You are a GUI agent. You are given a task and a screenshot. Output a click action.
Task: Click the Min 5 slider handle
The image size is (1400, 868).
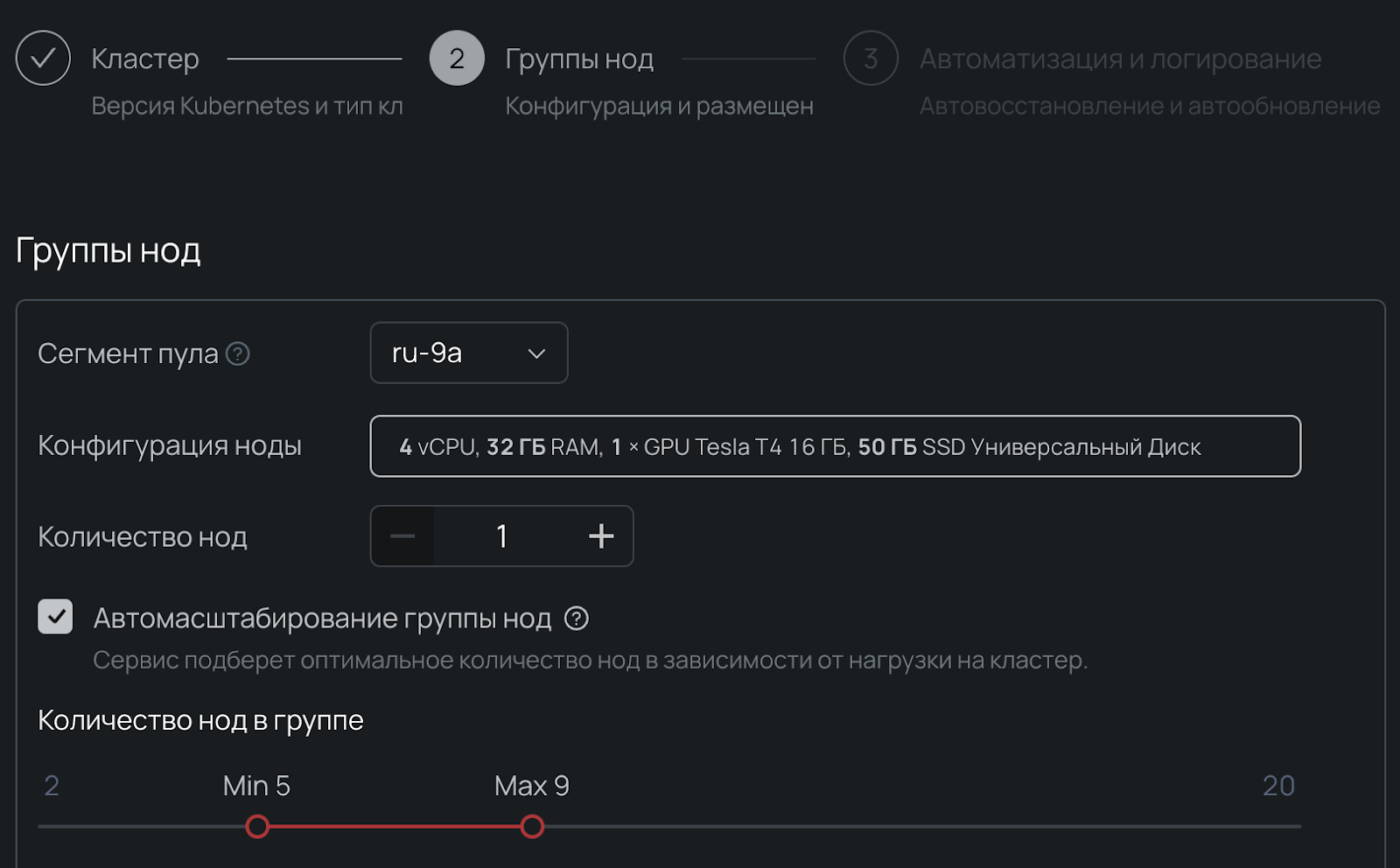tap(257, 826)
